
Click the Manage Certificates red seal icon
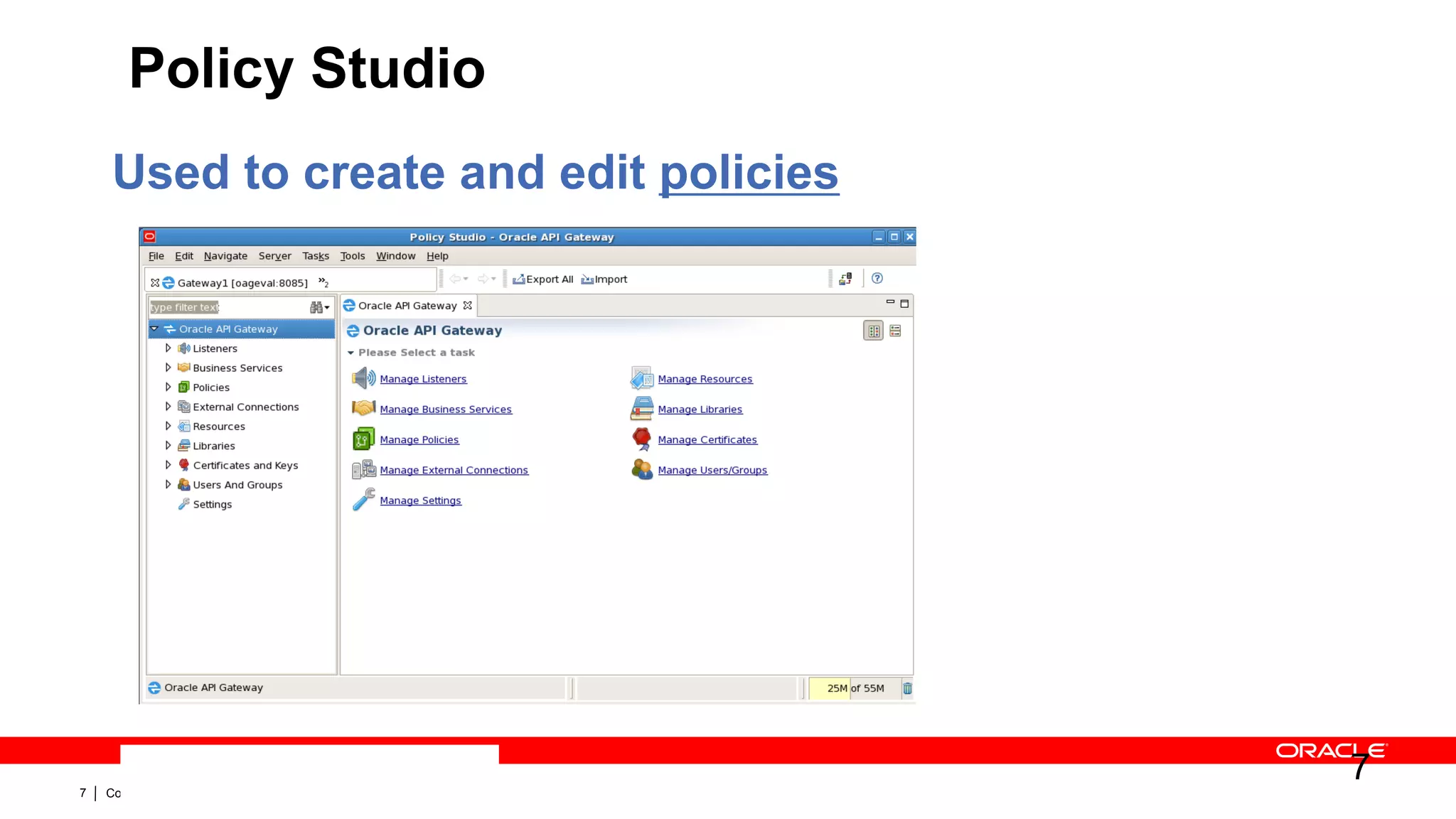[641, 439]
